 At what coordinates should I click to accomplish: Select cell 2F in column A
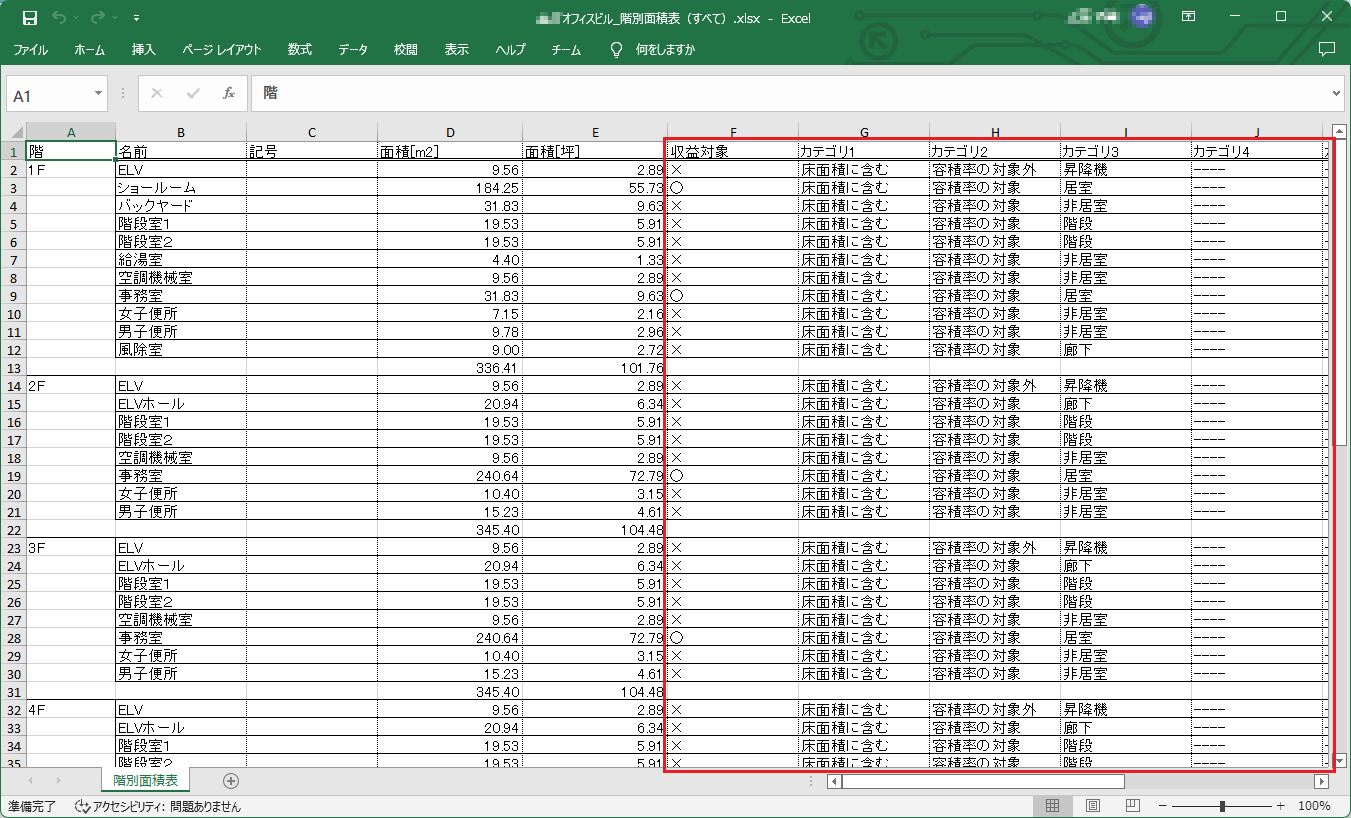(70, 385)
